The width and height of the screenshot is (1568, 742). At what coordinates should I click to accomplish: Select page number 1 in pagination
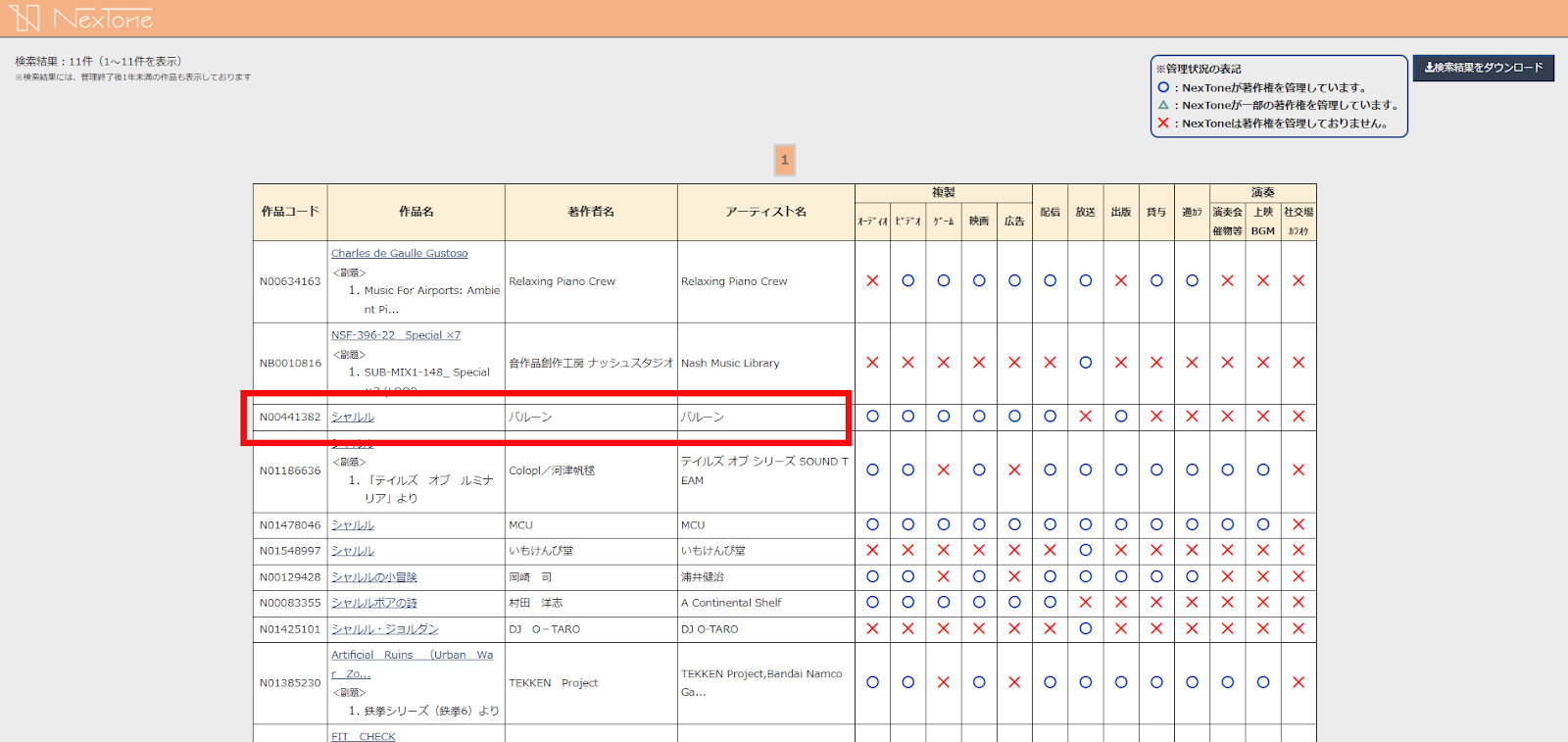[784, 160]
